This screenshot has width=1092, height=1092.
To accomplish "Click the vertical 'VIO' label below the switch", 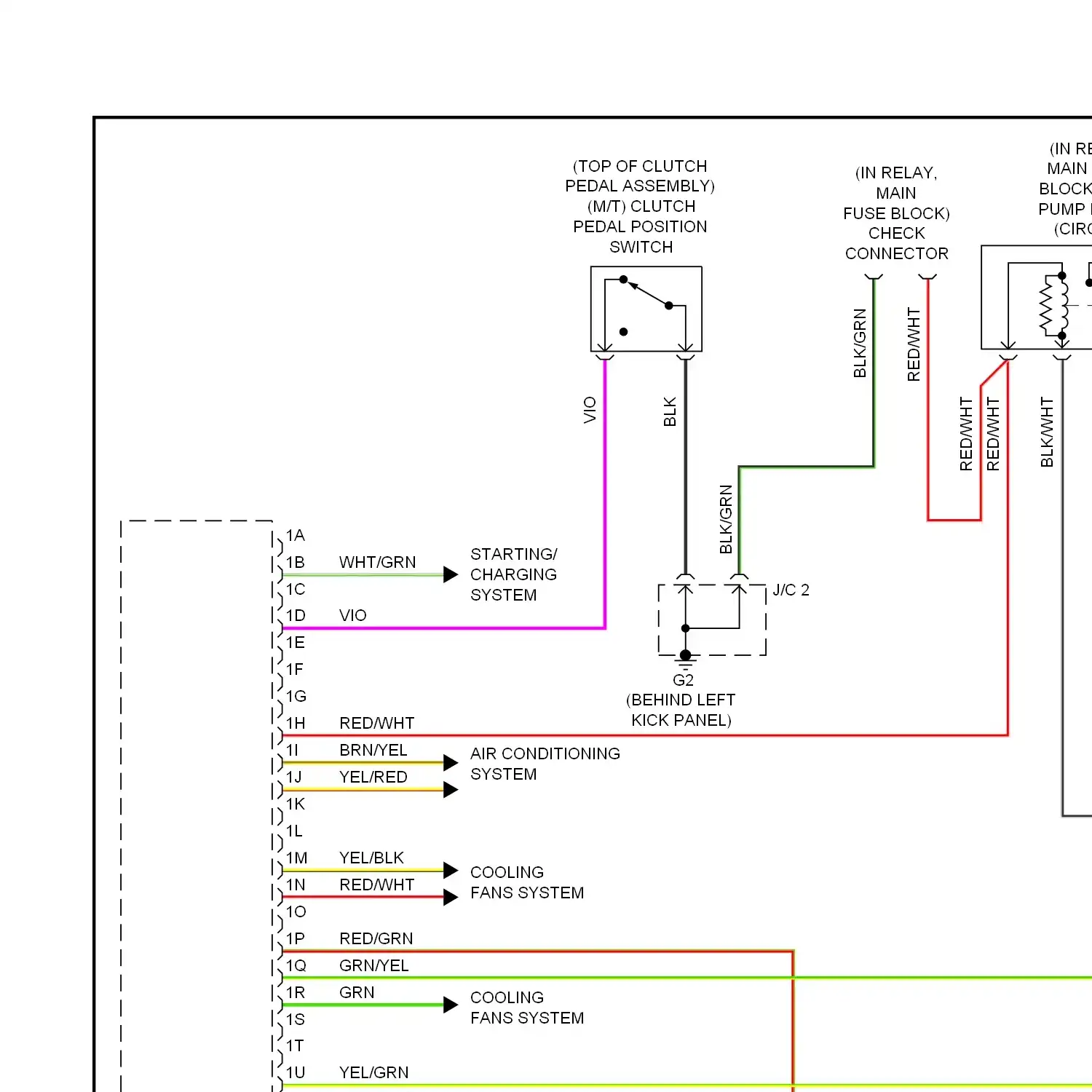I will click(x=590, y=410).
